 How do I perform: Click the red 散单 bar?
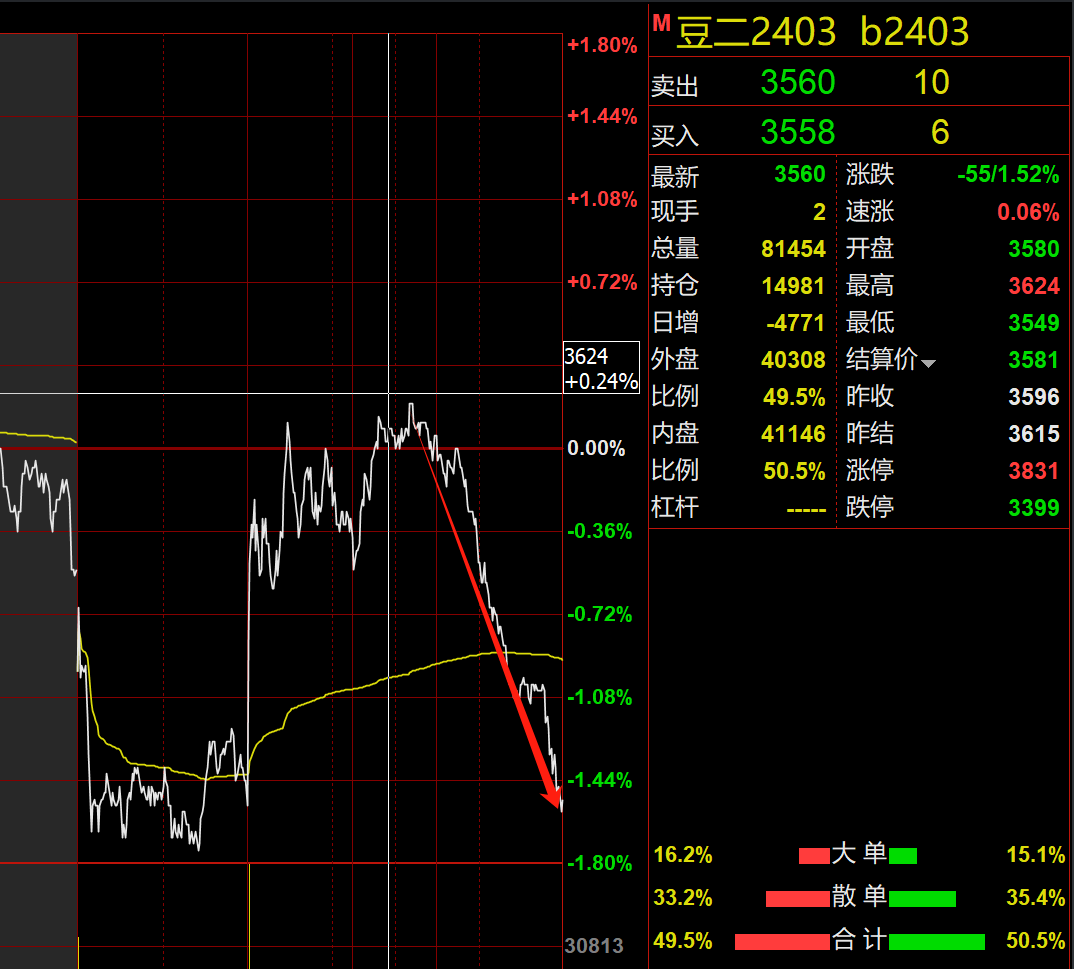797,899
